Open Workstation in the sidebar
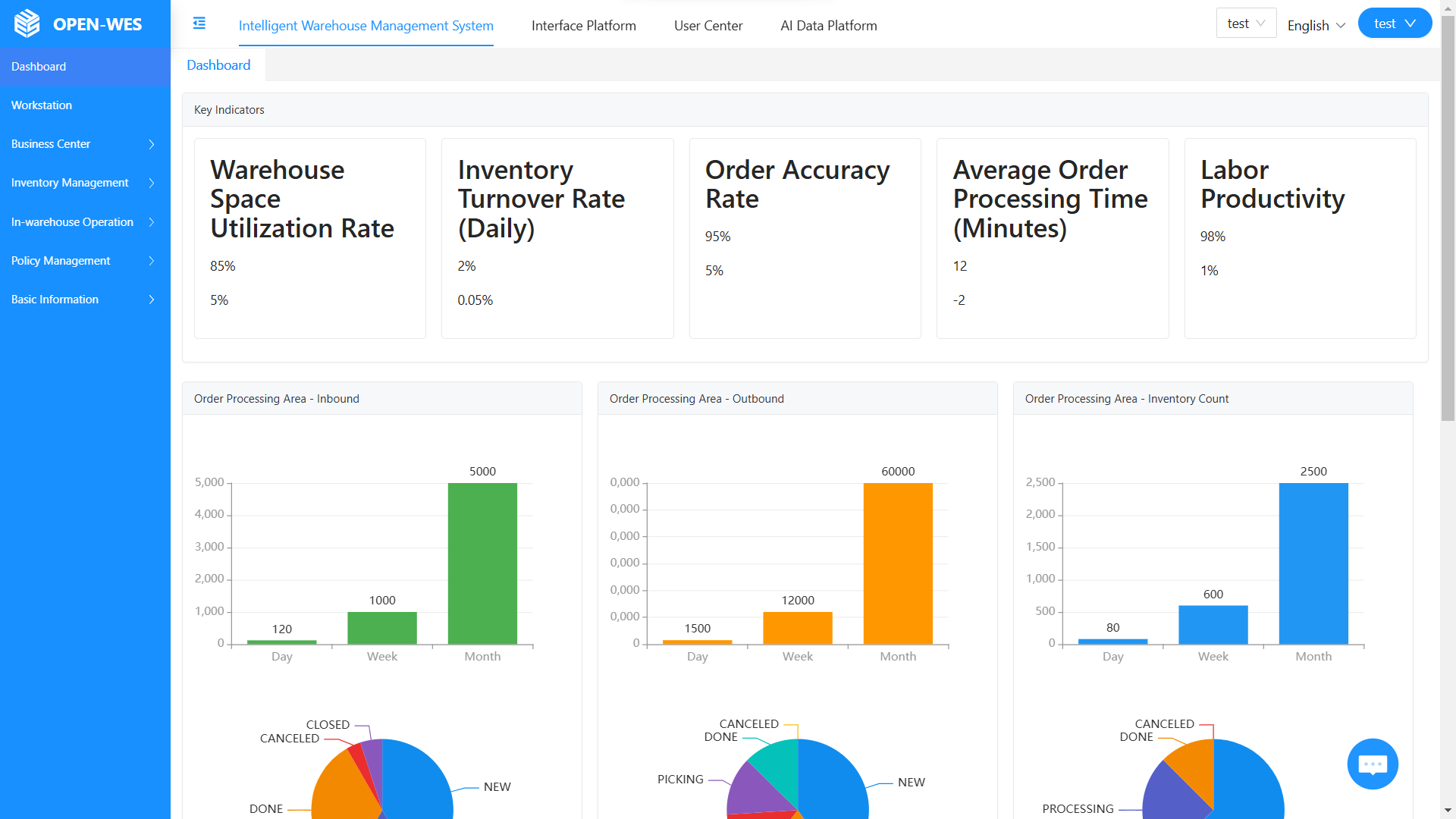The width and height of the screenshot is (1456, 819). click(x=85, y=105)
